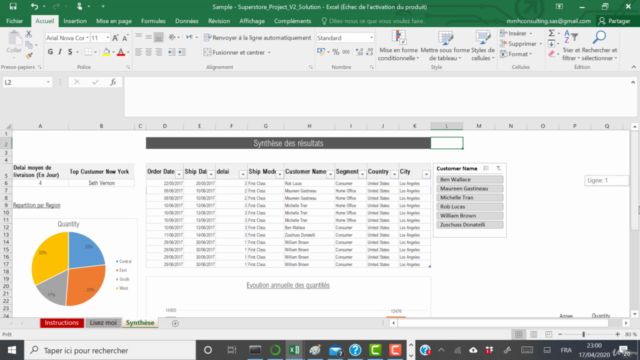The image size is (640, 360).
Task: Toggle Ben Wallace slicer item
Action: [469, 180]
